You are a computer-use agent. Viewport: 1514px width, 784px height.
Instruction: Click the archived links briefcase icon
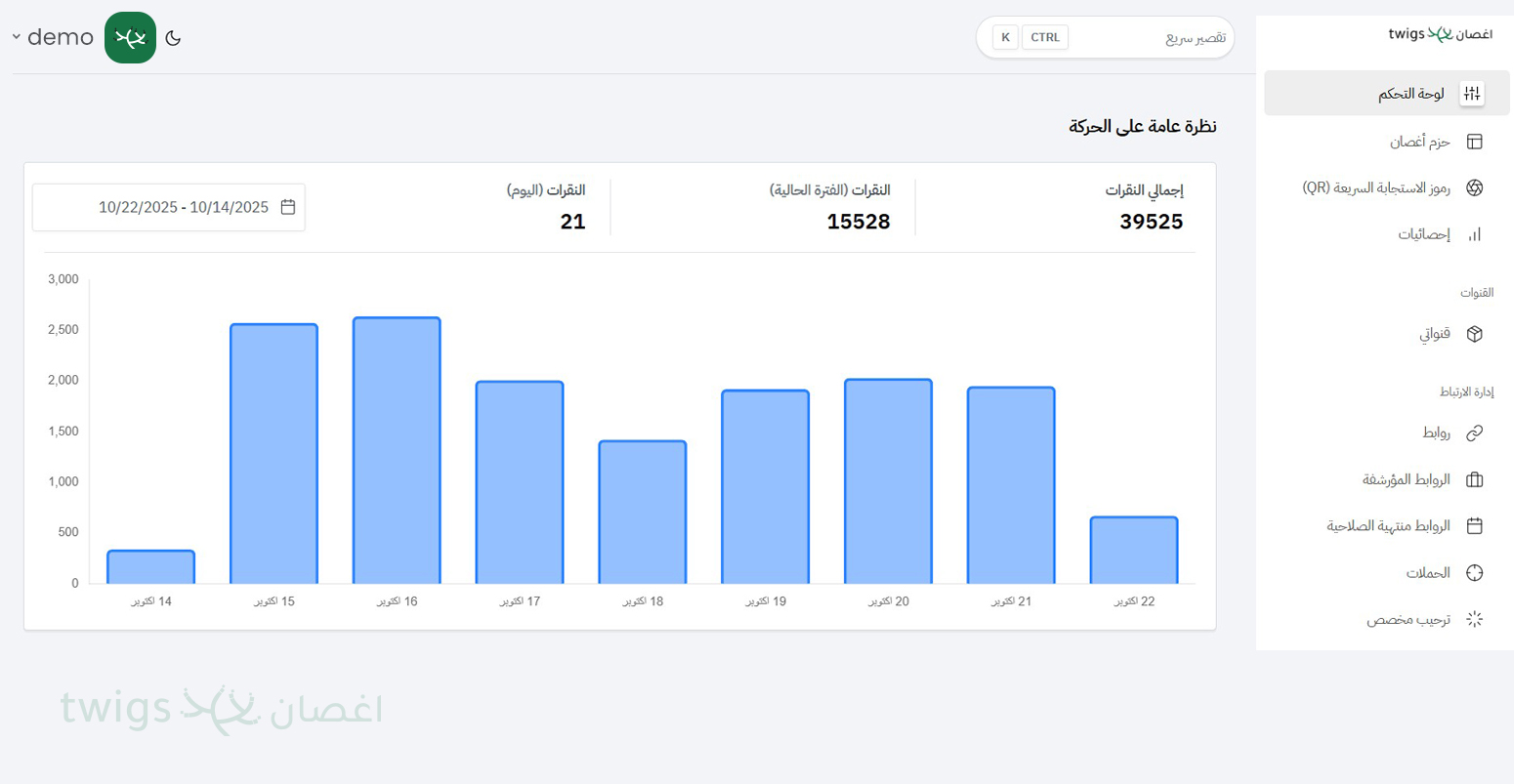(x=1474, y=479)
